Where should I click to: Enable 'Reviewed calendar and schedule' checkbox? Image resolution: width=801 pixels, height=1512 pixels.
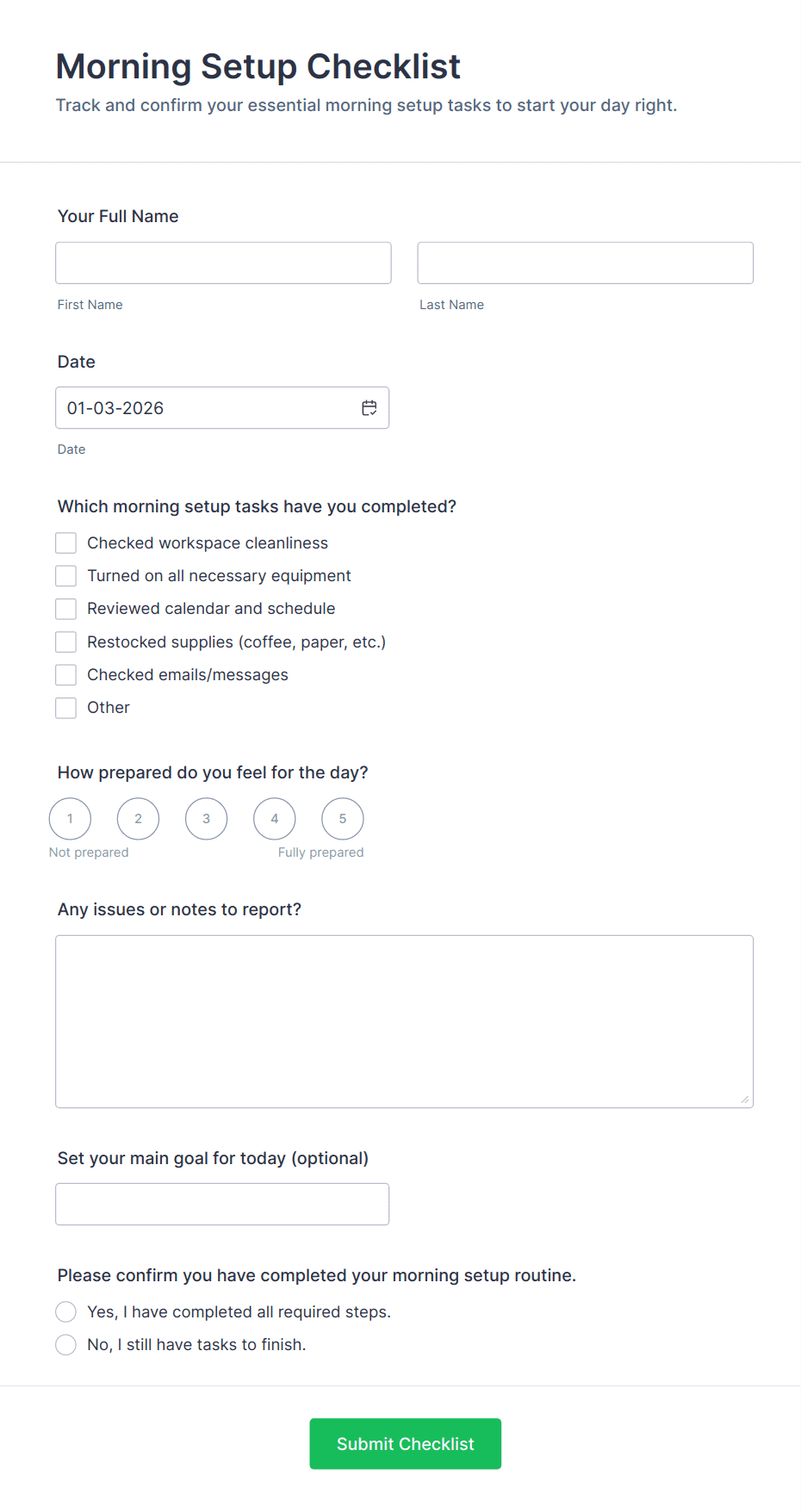tap(66, 609)
